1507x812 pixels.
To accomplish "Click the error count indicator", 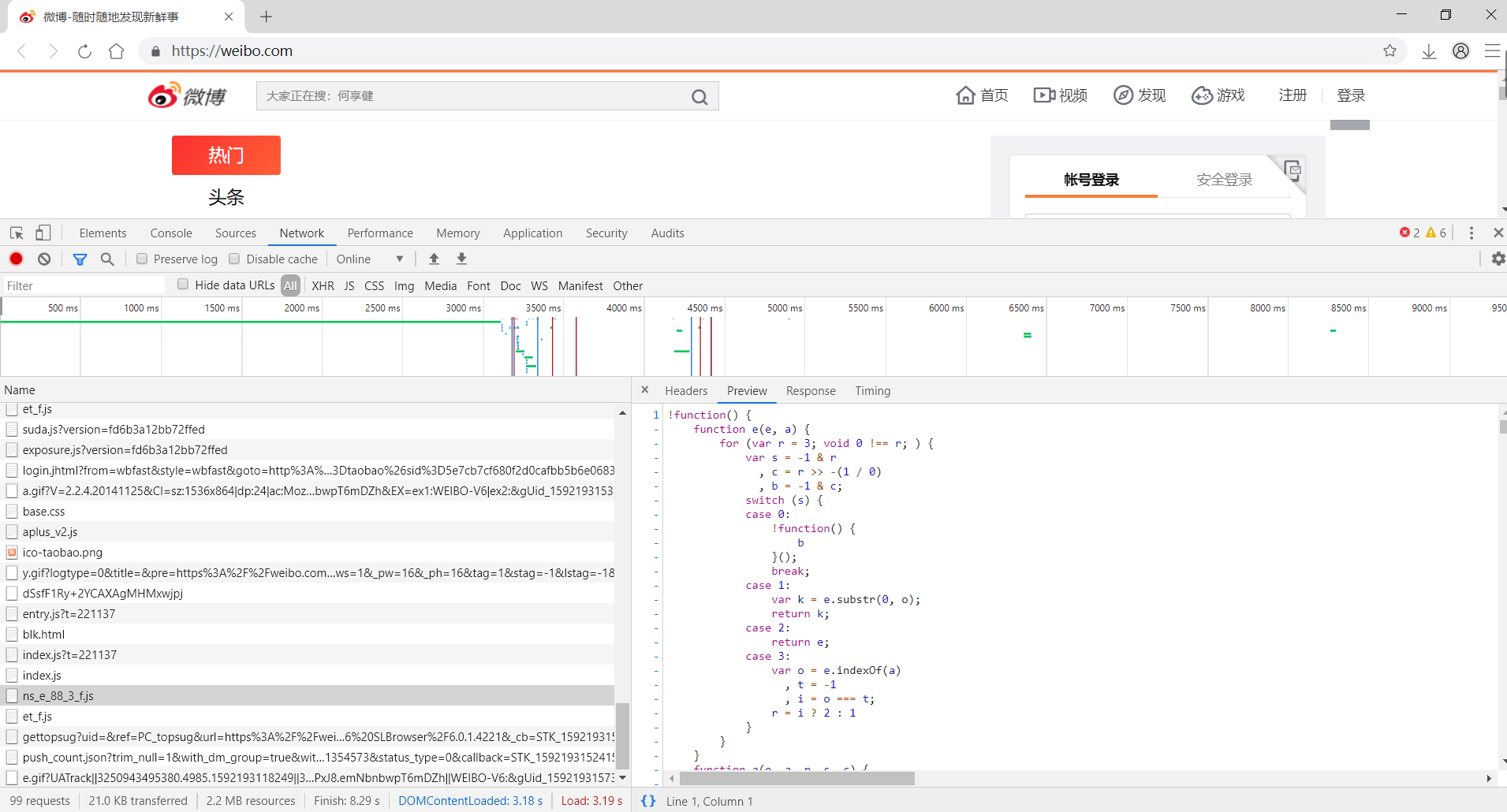I will 1409,233.
